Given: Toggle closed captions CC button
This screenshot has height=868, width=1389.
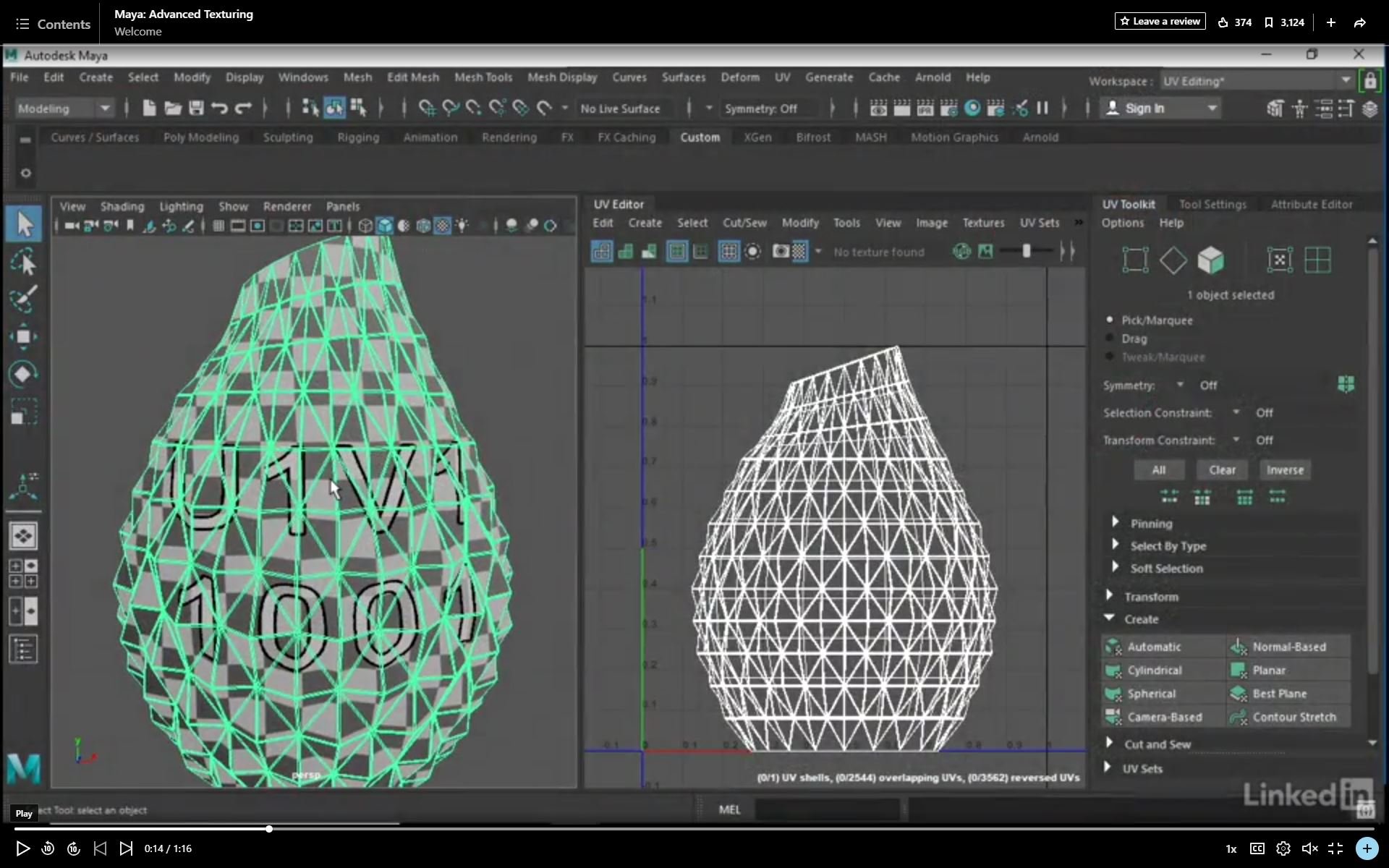Looking at the screenshot, I should click(1257, 848).
